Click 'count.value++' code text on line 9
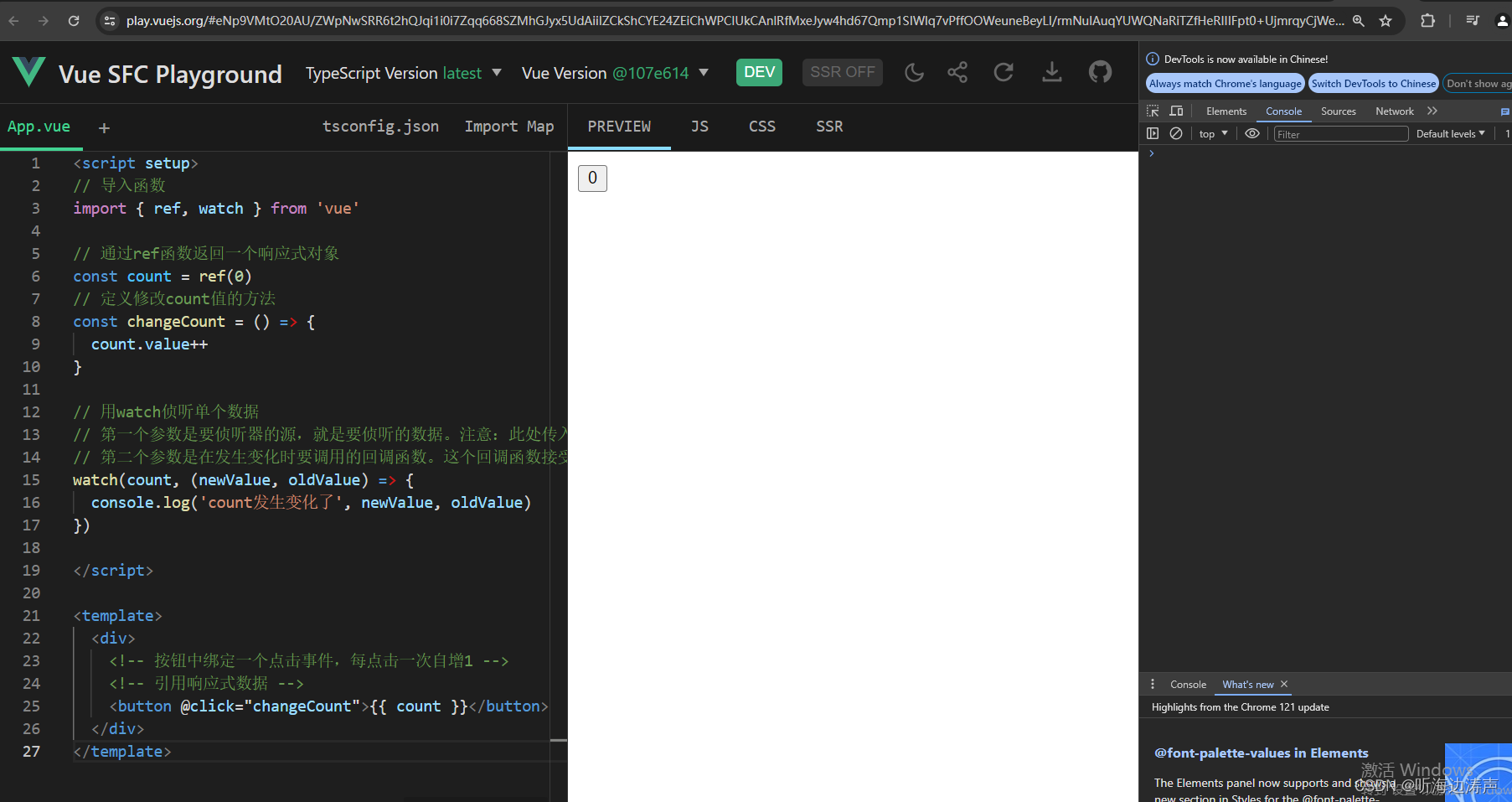 [149, 344]
